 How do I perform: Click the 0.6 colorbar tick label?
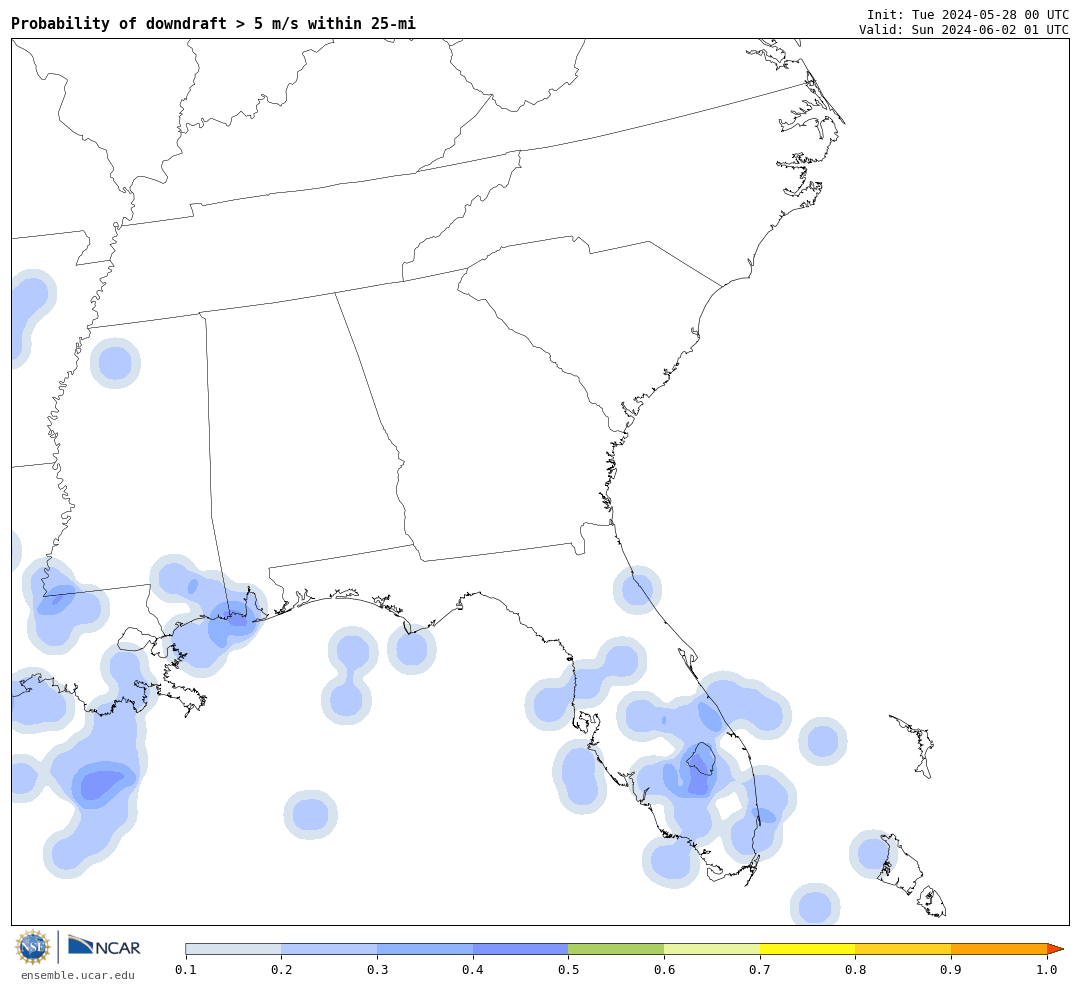(664, 969)
